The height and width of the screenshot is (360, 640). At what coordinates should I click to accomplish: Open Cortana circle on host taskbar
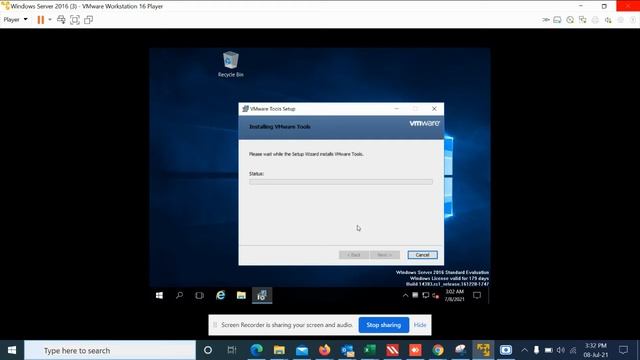(x=208, y=350)
